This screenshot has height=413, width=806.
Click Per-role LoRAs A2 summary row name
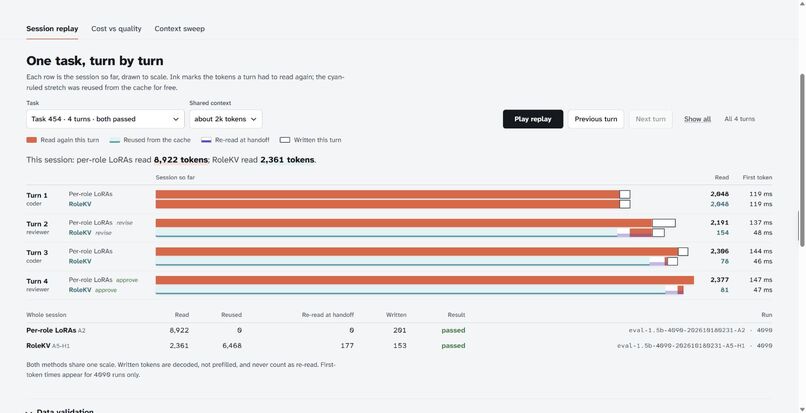pyautogui.click(x=56, y=330)
